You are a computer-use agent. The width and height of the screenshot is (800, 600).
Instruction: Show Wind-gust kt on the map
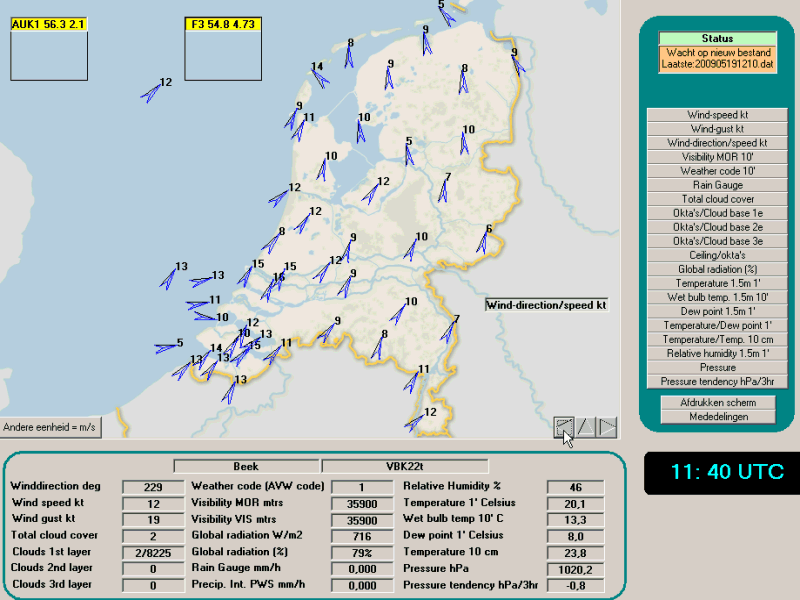point(717,129)
